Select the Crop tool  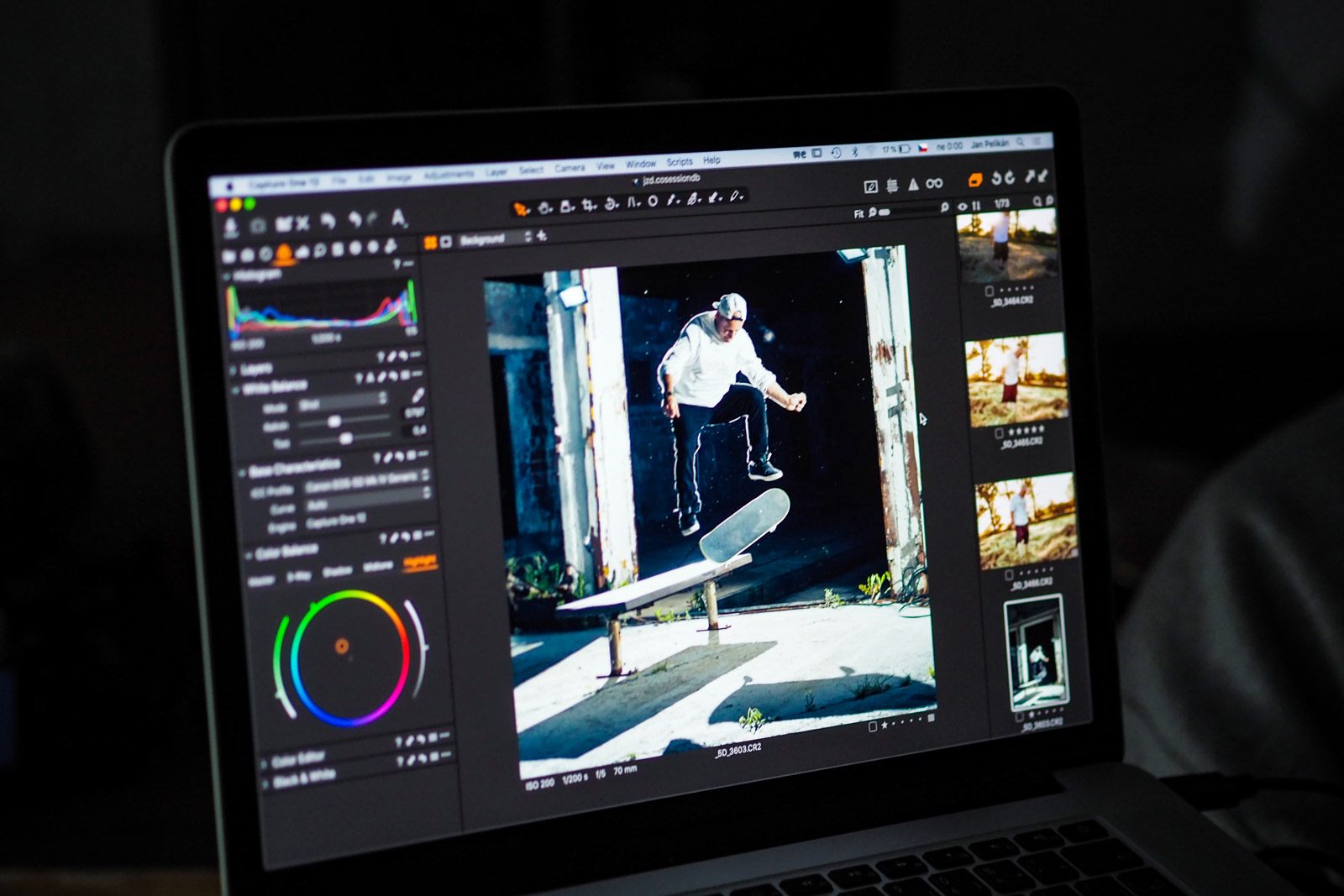click(589, 204)
